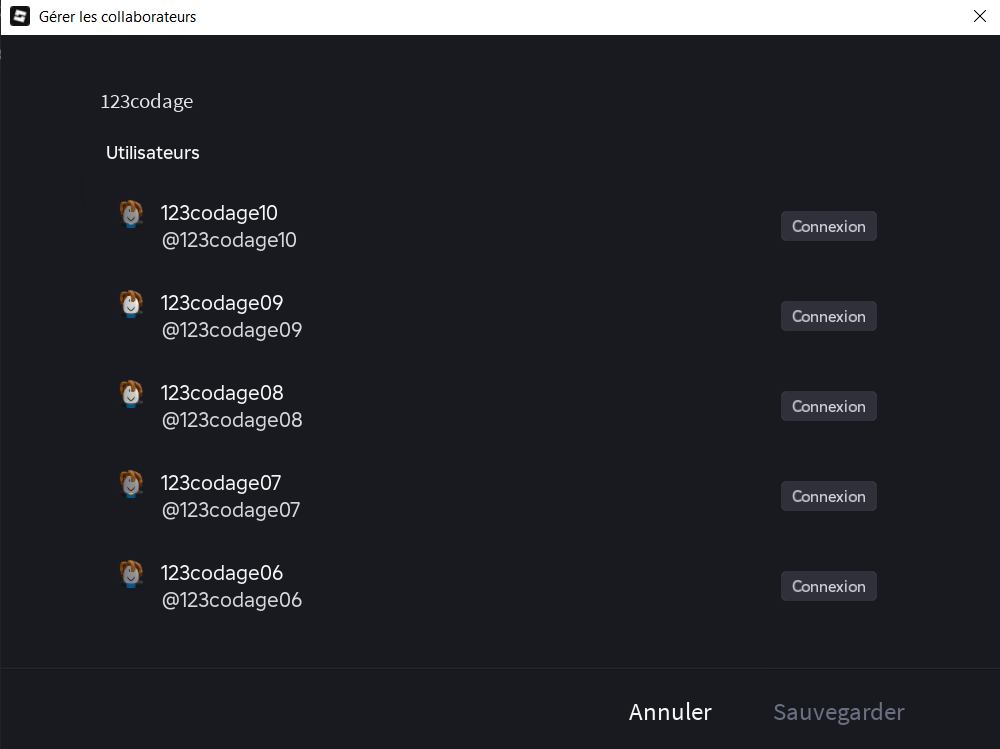Viewport: 1000px width, 749px height.
Task: Select user name 123codage10
Action: click(219, 213)
